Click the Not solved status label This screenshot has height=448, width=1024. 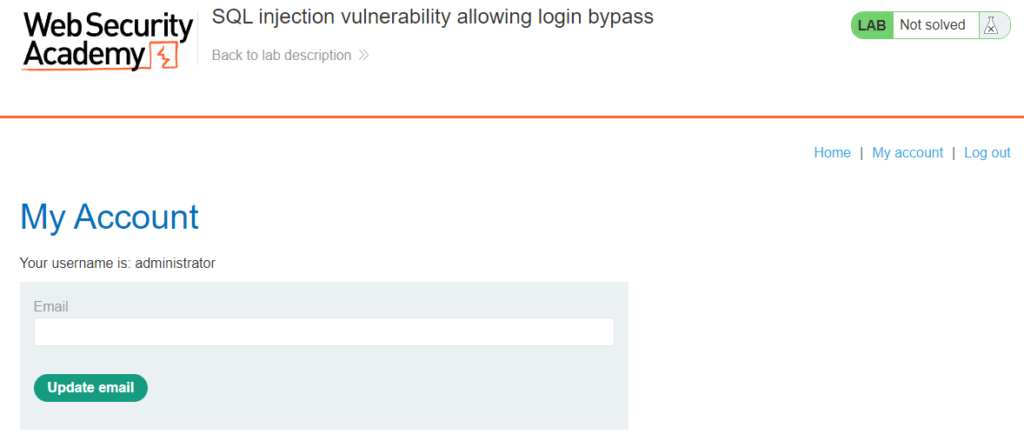click(932, 25)
